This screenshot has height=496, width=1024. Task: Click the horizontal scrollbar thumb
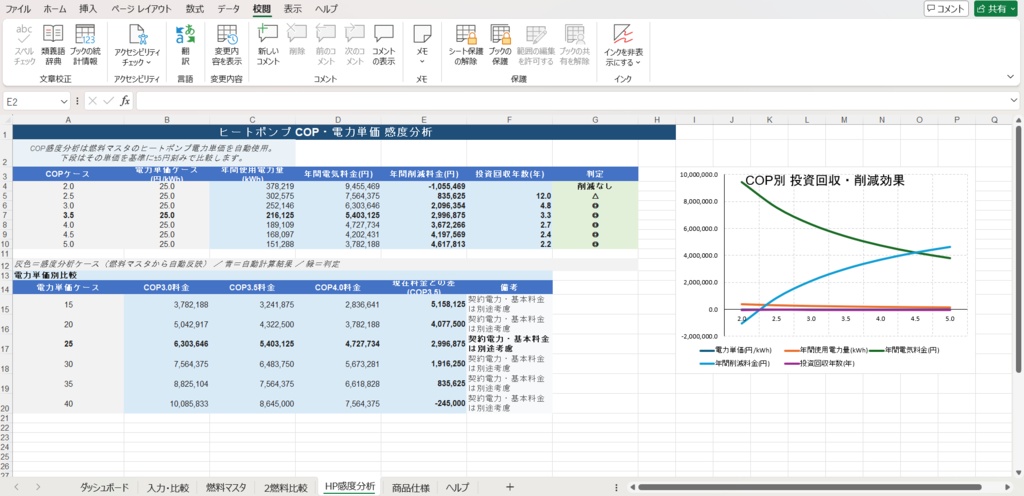[x=810, y=487]
